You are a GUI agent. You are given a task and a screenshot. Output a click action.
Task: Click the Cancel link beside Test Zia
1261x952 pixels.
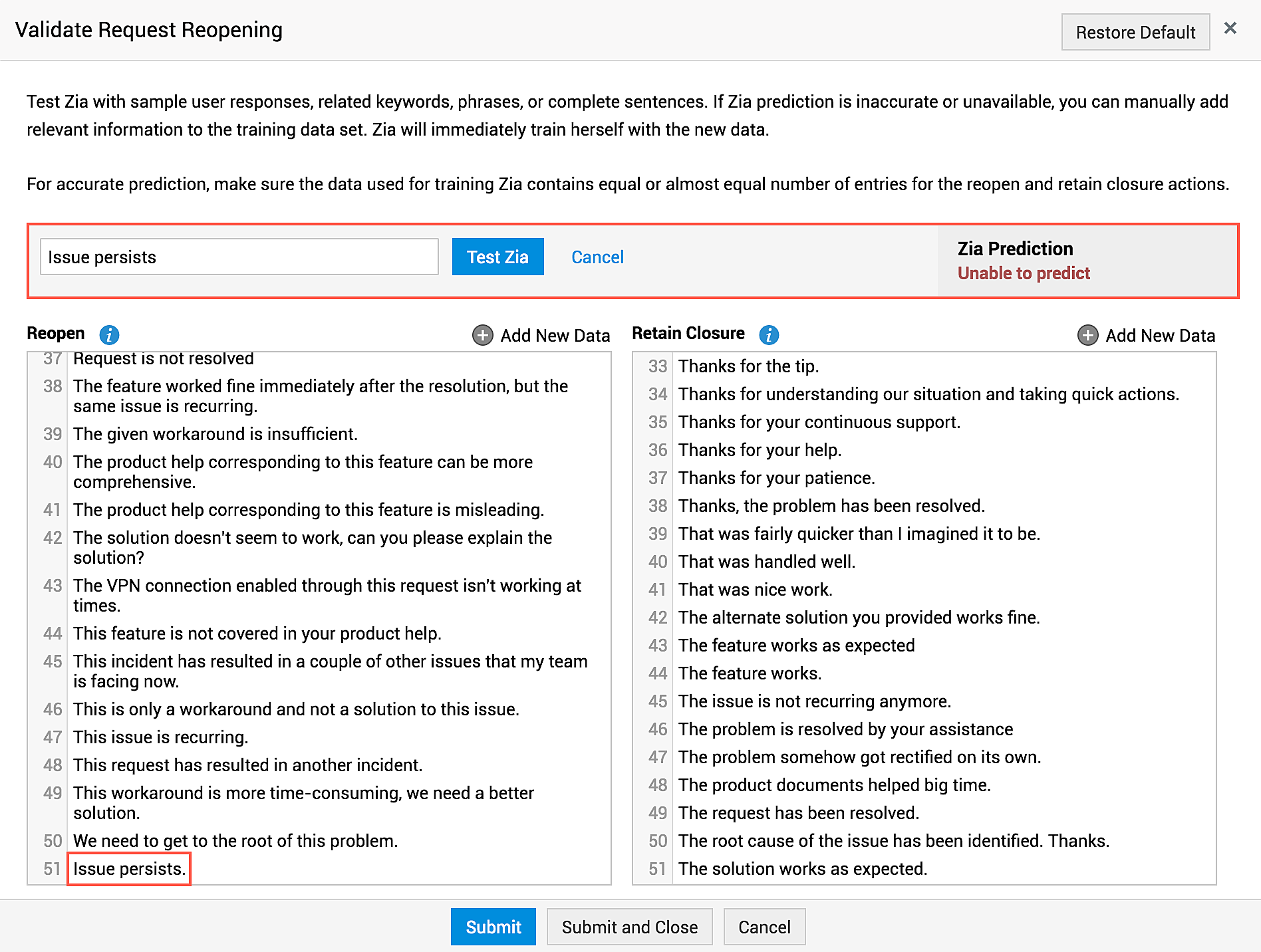pos(597,257)
